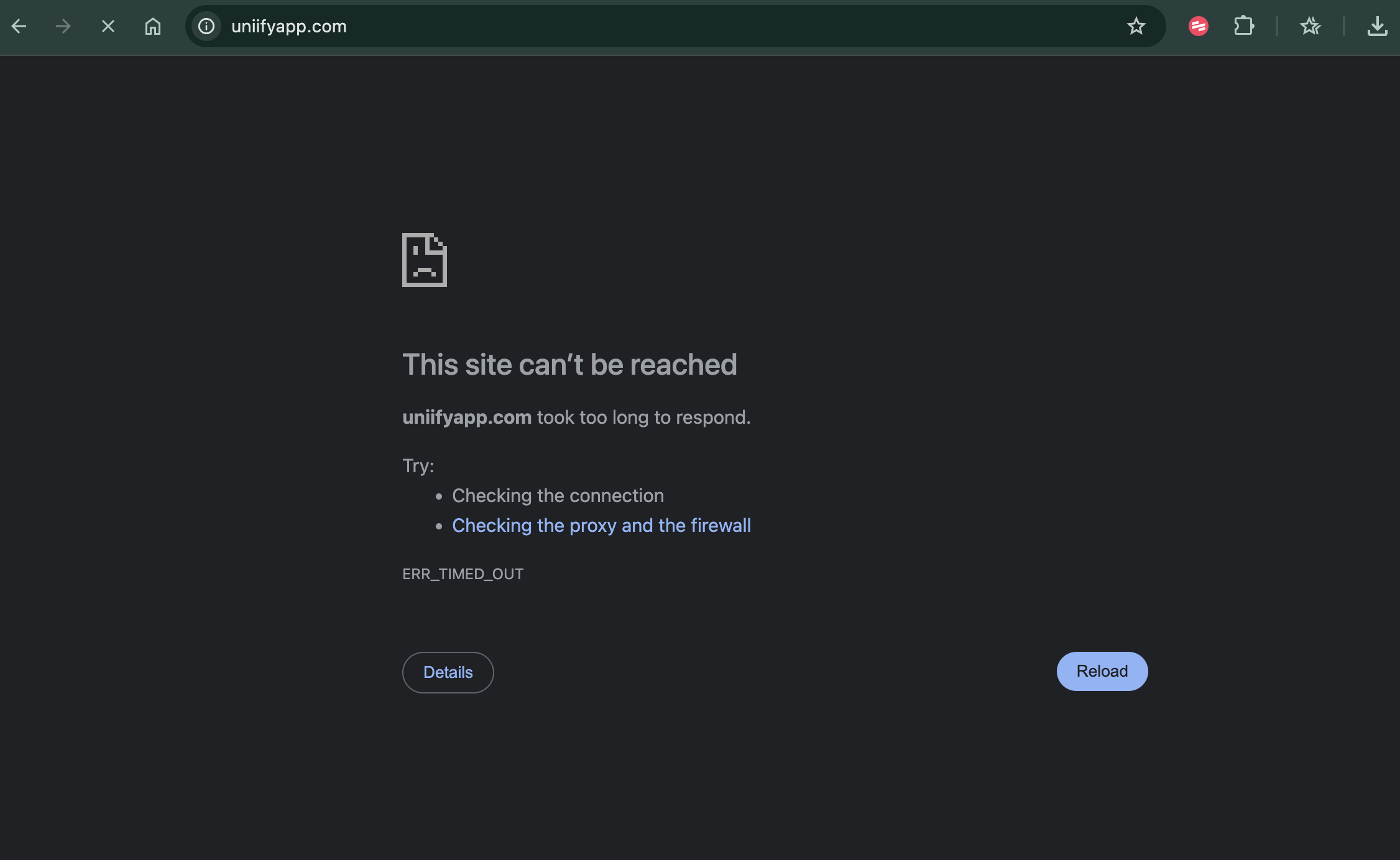The height and width of the screenshot is (860, 1400).
Task: Show downloads via the download icon
Action: click(1377, 26)
